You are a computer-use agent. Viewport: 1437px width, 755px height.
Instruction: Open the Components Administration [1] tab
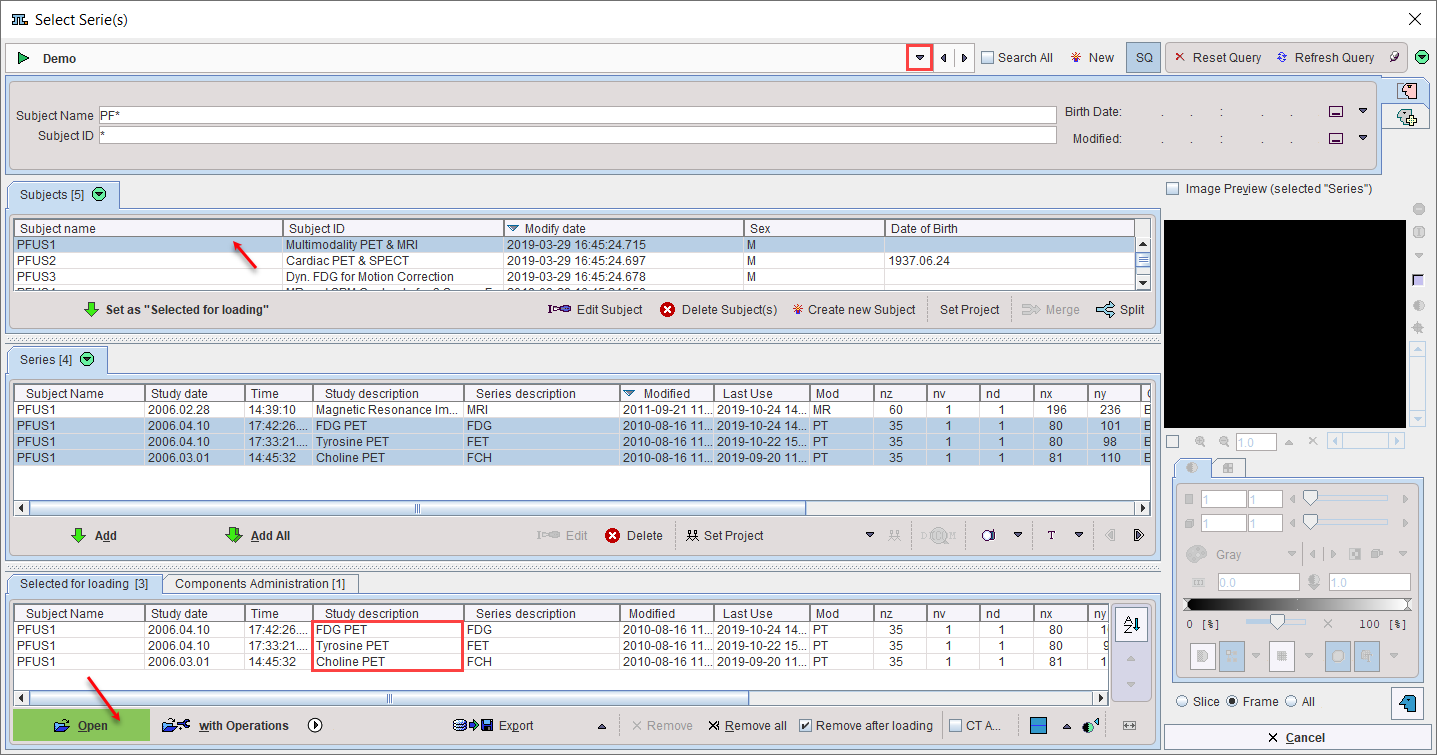point(260,583)
